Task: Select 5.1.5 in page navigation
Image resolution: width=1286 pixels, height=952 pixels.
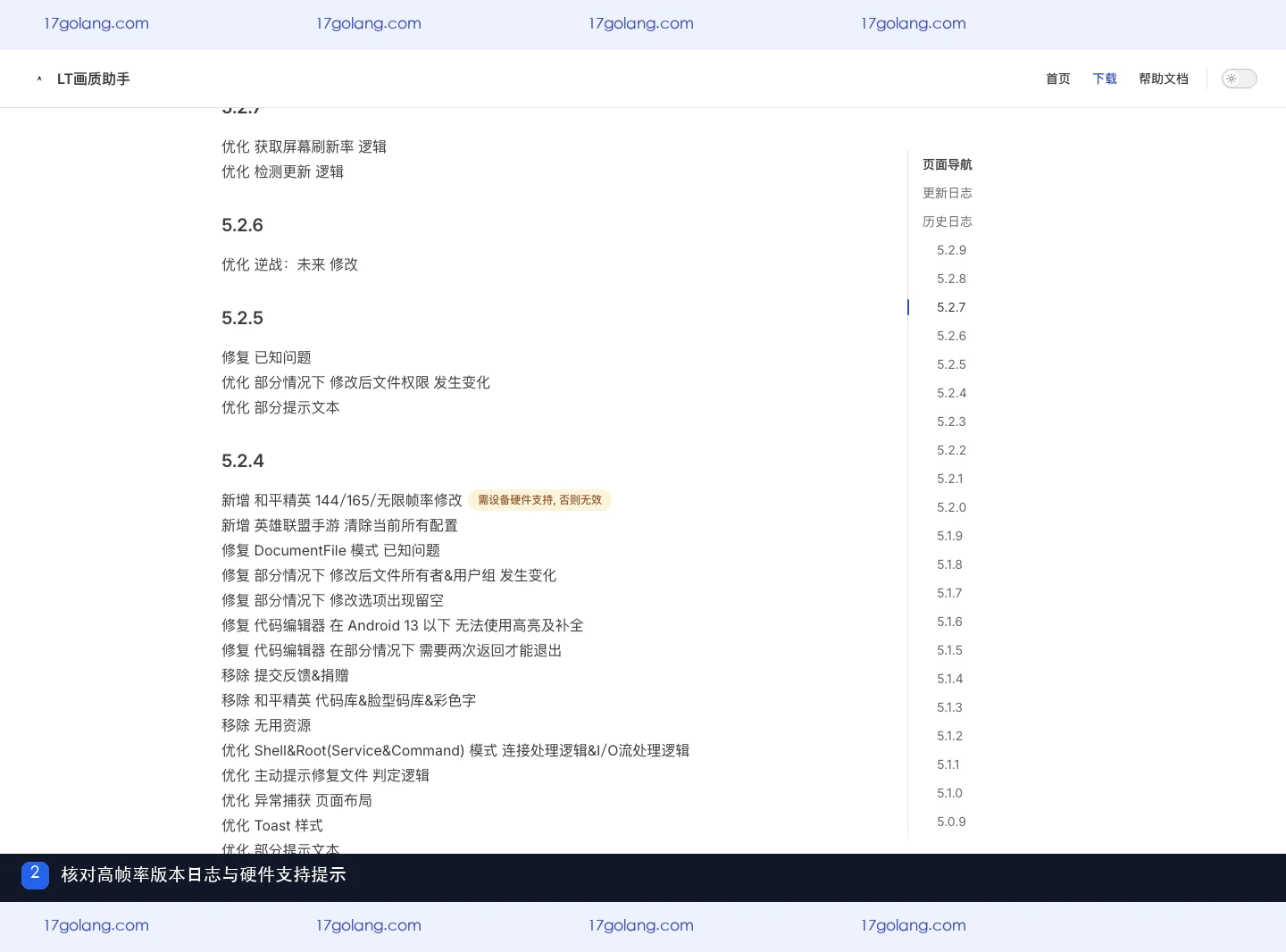Action: tap(949, 650)
